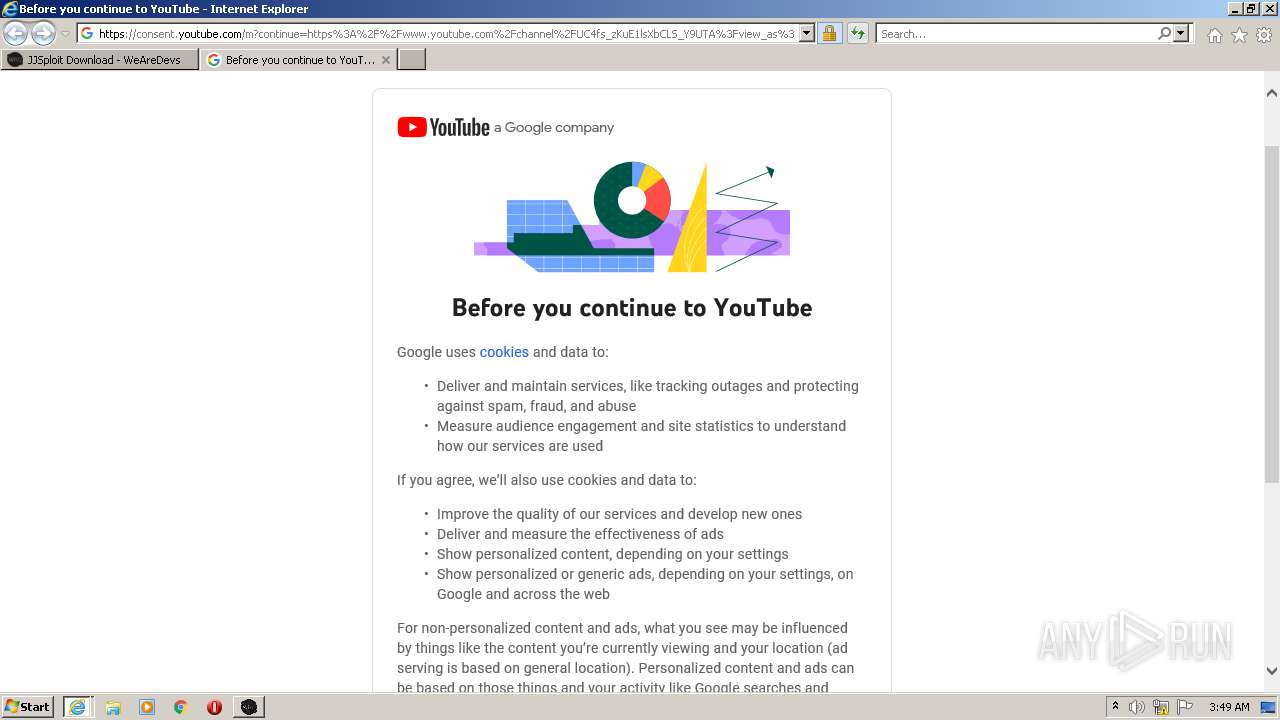The image size is (1280, 720).
Task: Open the Tools gear icon
Action: (x=1264, y=35)
